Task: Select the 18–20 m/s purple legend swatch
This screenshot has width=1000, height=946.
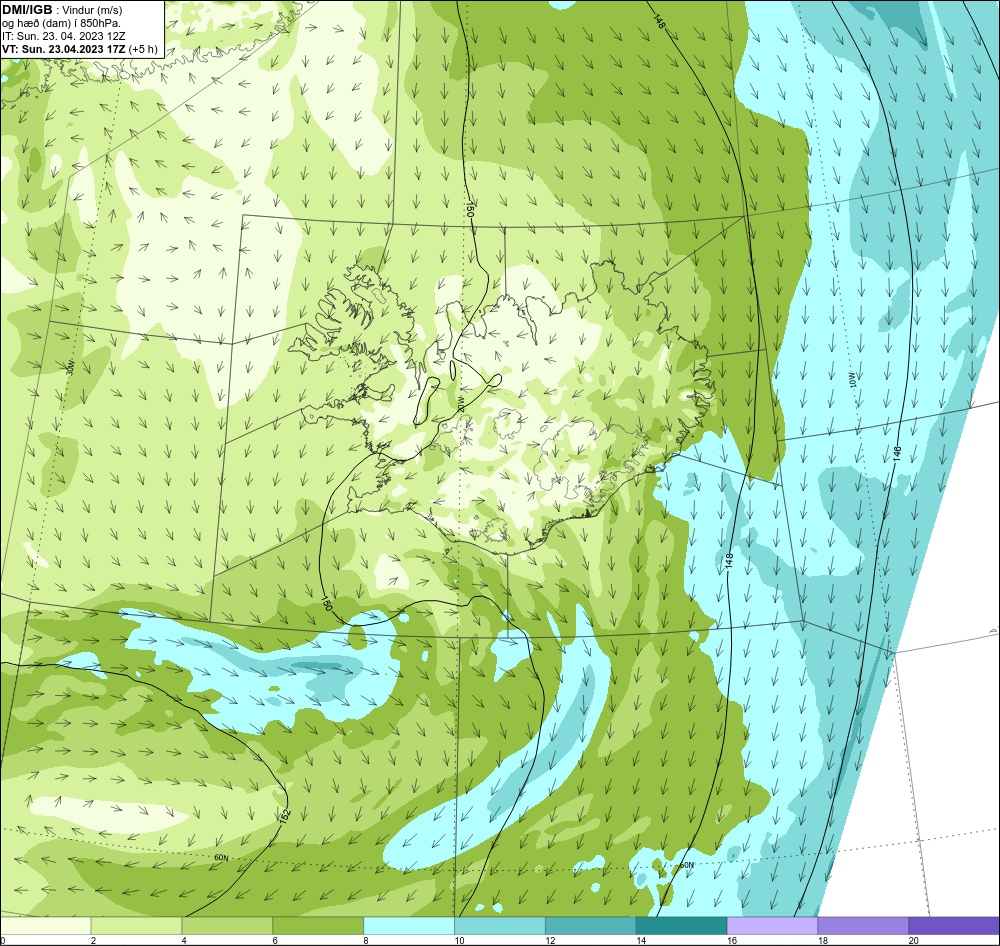Action: tap(864, 925)
